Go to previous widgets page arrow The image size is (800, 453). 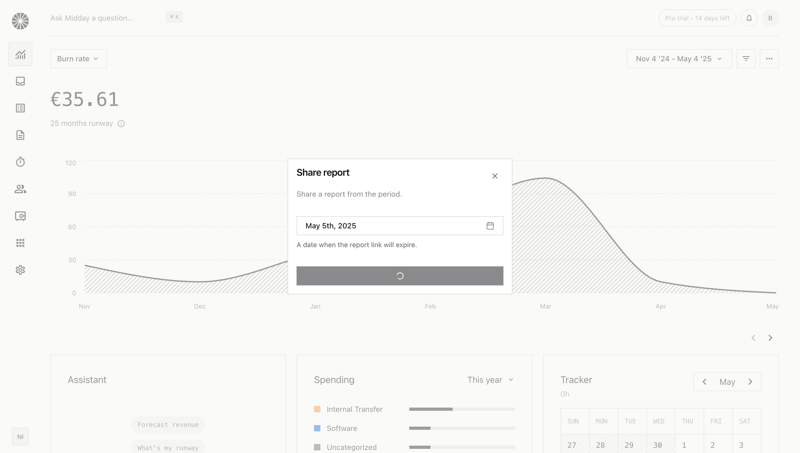point(753,338)
